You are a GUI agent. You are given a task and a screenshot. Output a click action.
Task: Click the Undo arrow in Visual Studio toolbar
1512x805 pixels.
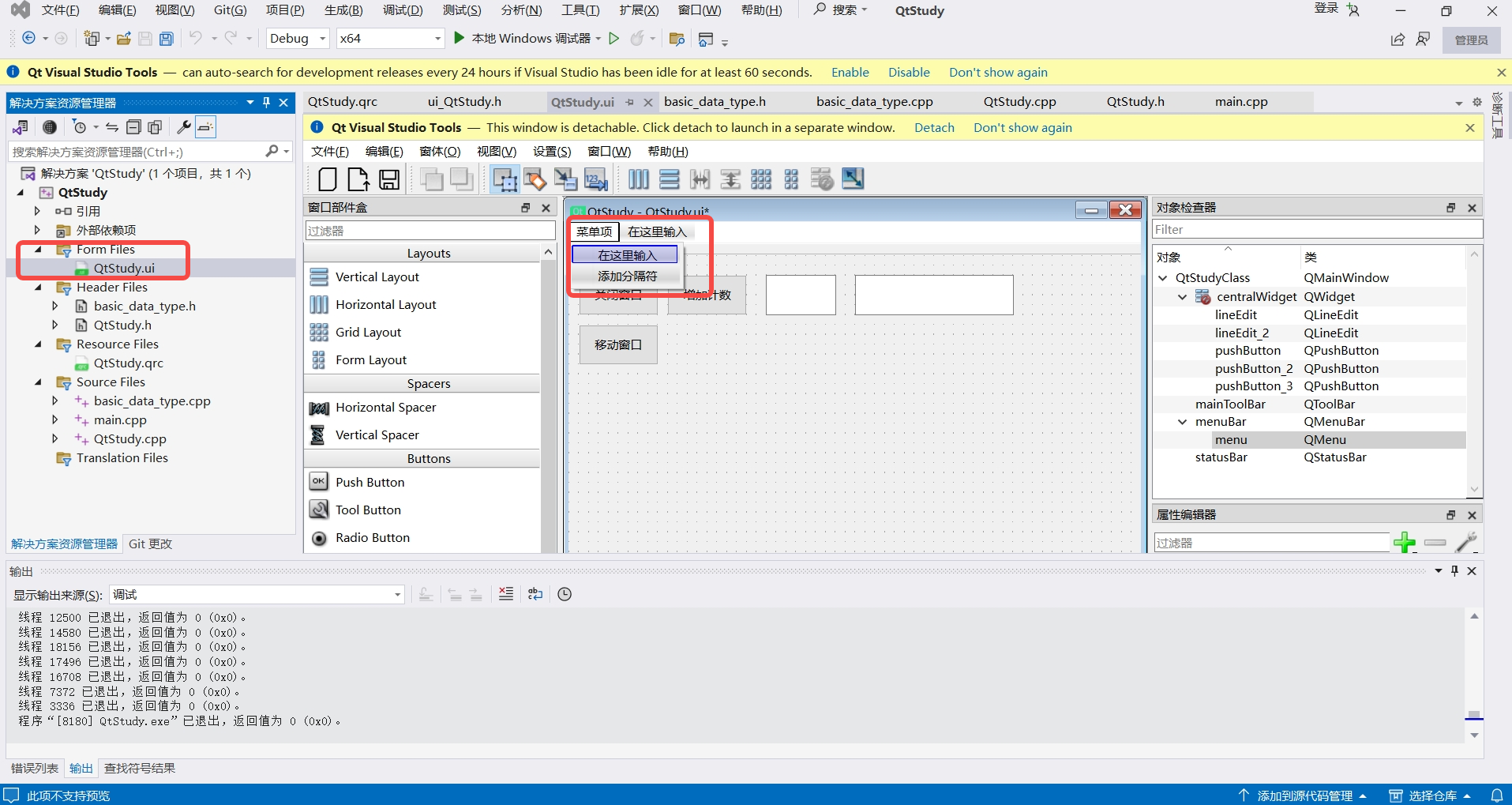[195, 38]
